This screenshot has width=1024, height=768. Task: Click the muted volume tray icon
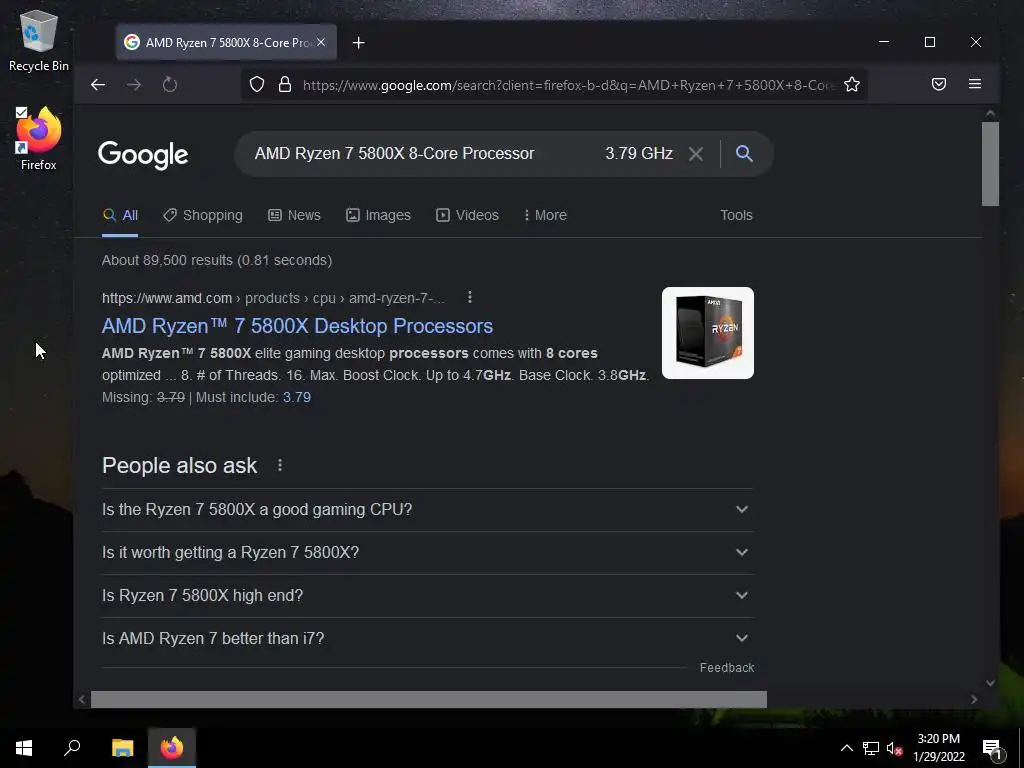(x=894, y=748)
